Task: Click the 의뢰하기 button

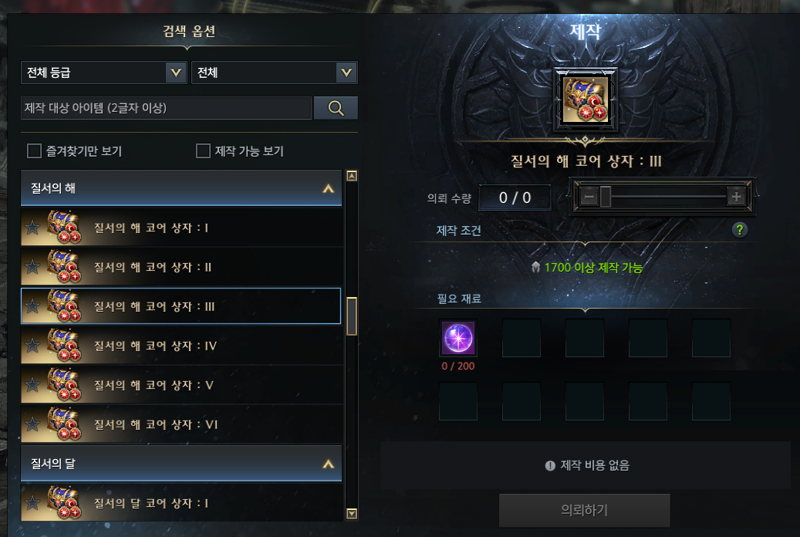Action: pos(584,510)
